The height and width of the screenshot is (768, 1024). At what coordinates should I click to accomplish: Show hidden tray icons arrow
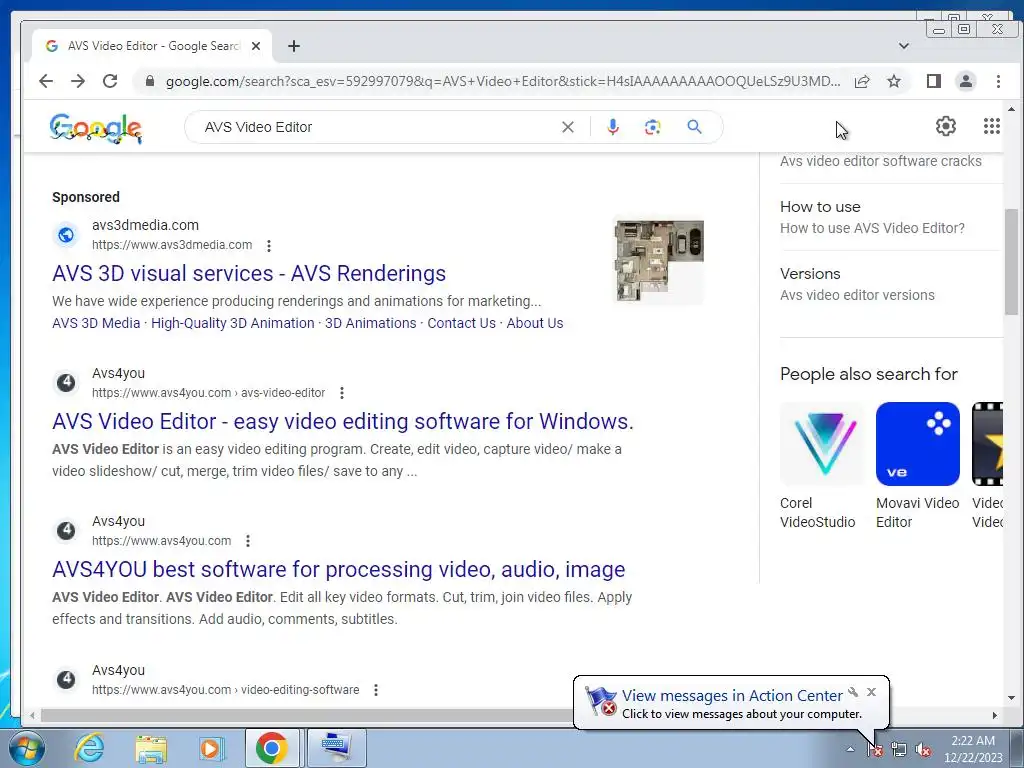tap(850, 749)
